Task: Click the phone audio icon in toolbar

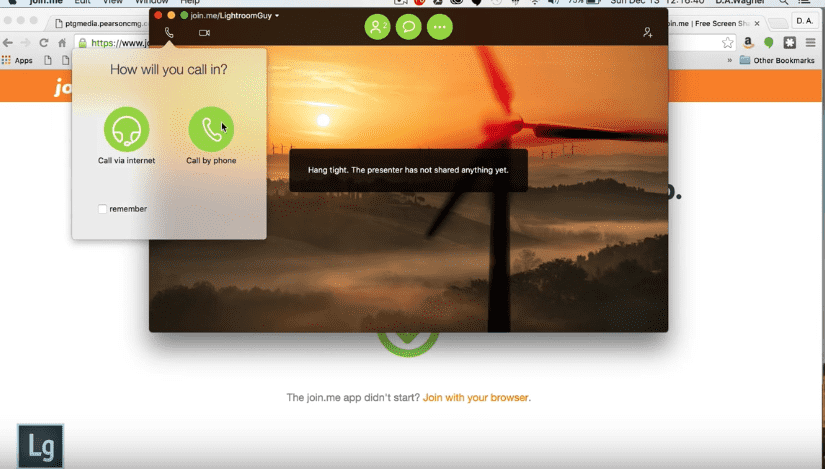Action: (x=169, y=33)
